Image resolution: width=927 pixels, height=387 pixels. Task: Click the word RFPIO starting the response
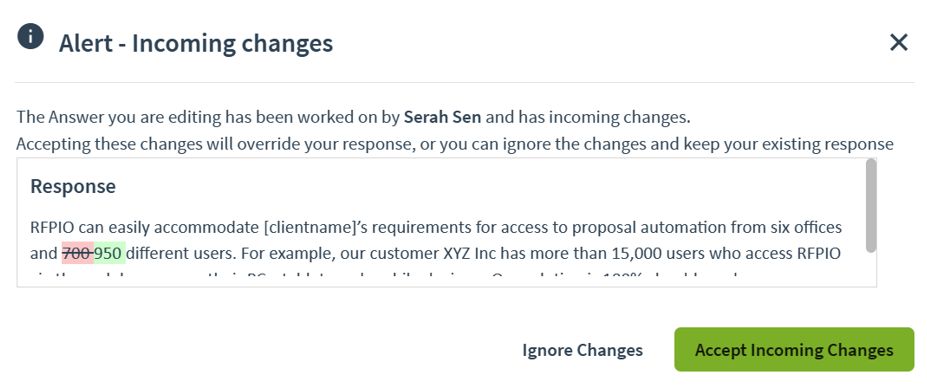click(53, 227)
